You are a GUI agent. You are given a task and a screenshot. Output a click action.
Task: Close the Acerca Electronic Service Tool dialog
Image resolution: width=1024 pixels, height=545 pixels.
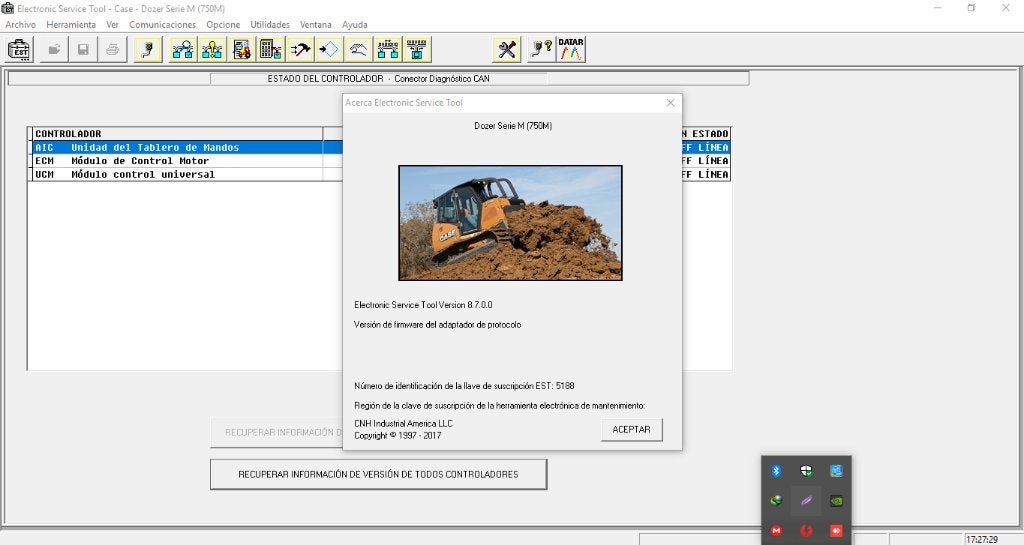(x=670, y=102)
